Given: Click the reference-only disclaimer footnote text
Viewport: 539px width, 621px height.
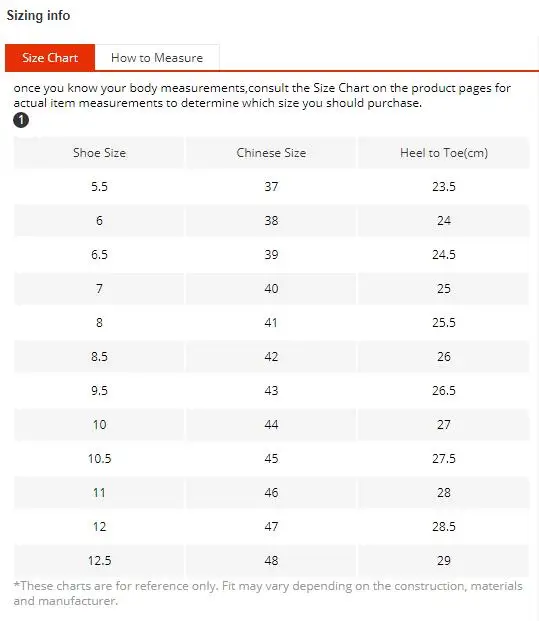Looking at the screenshot, I should pyautogui.click(x=268, y=593).
